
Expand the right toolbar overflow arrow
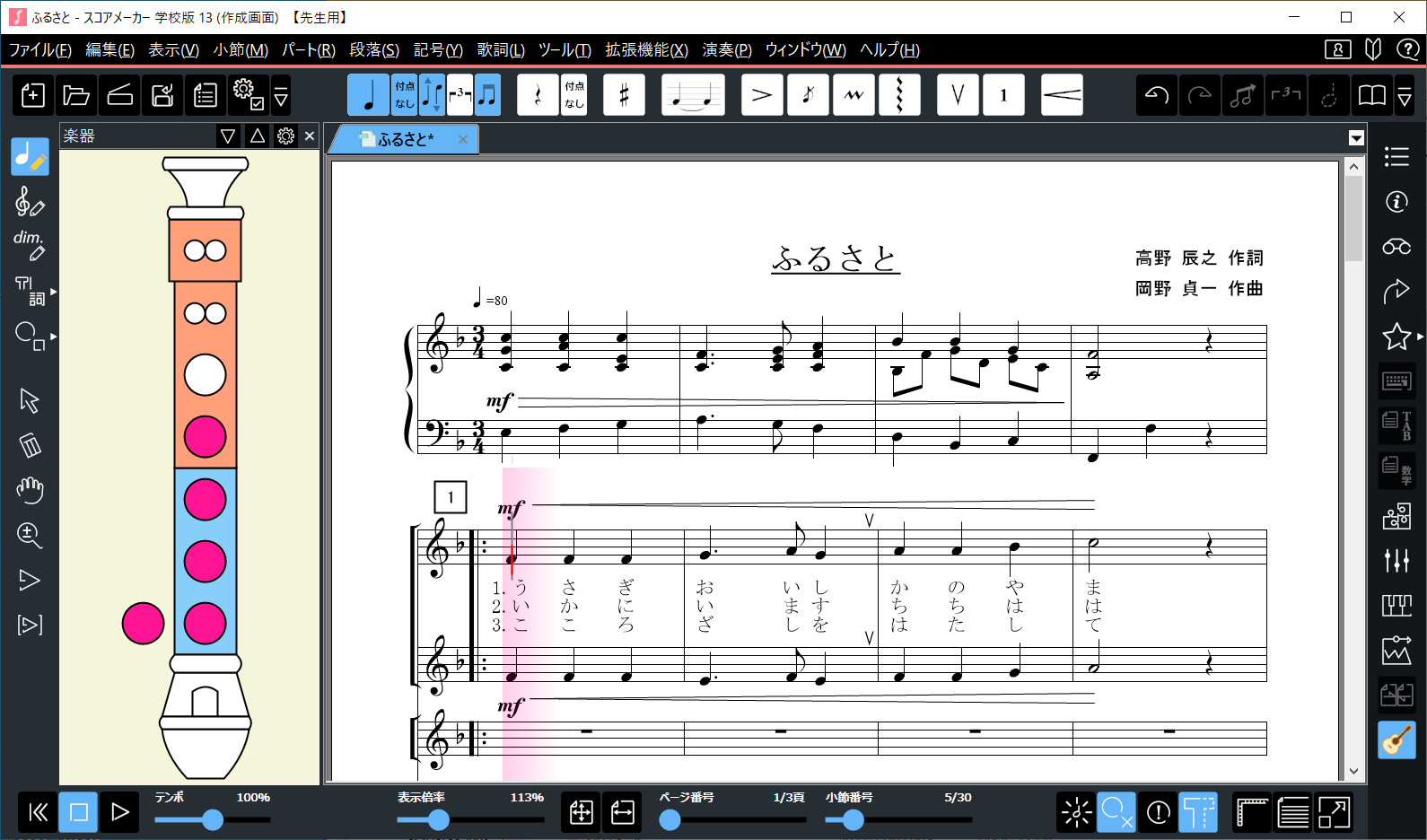(x=1405, y=95)
